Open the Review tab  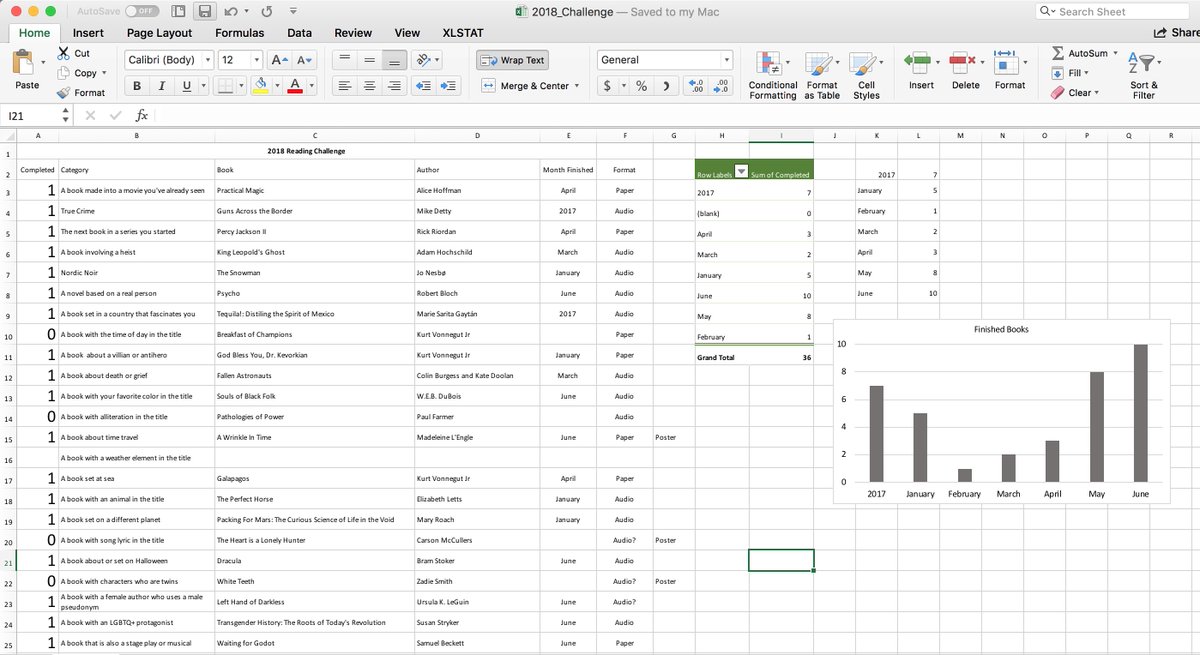click(353, 33)
